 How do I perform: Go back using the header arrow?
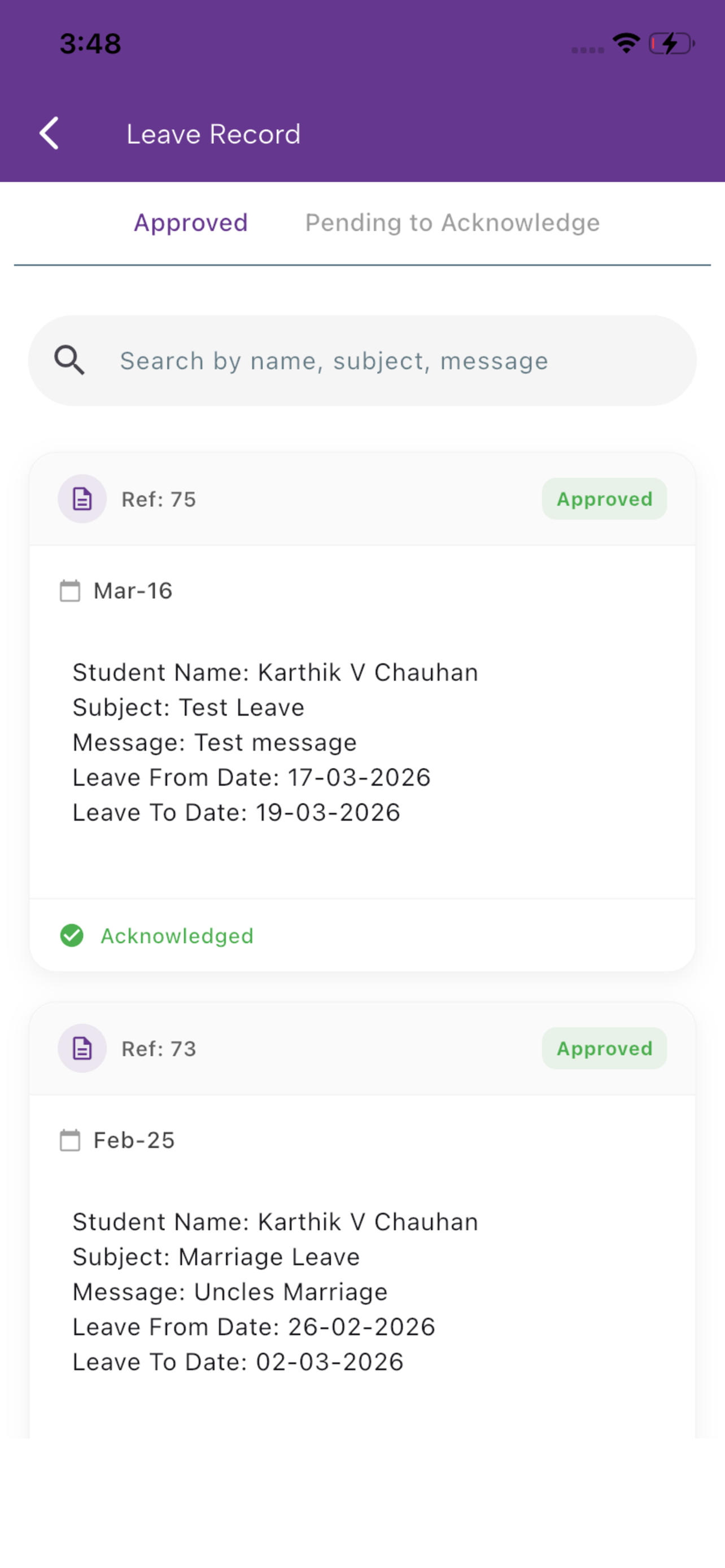point(49,133)
